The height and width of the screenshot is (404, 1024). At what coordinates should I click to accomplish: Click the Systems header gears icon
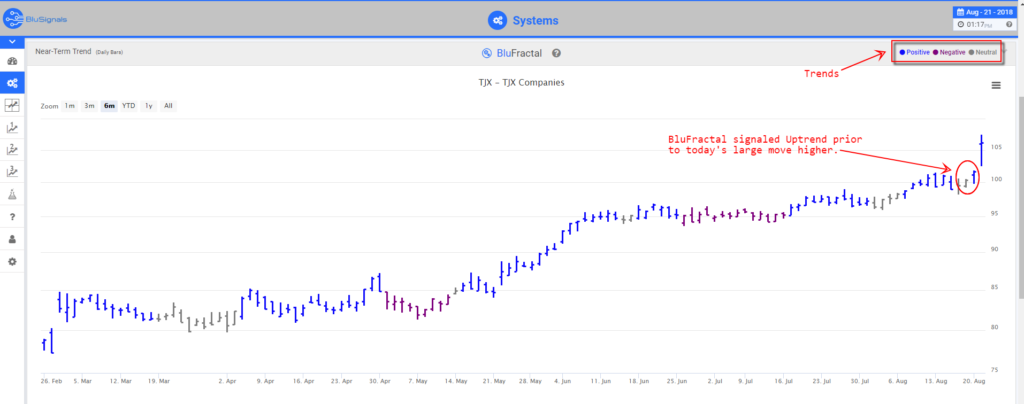498,20
